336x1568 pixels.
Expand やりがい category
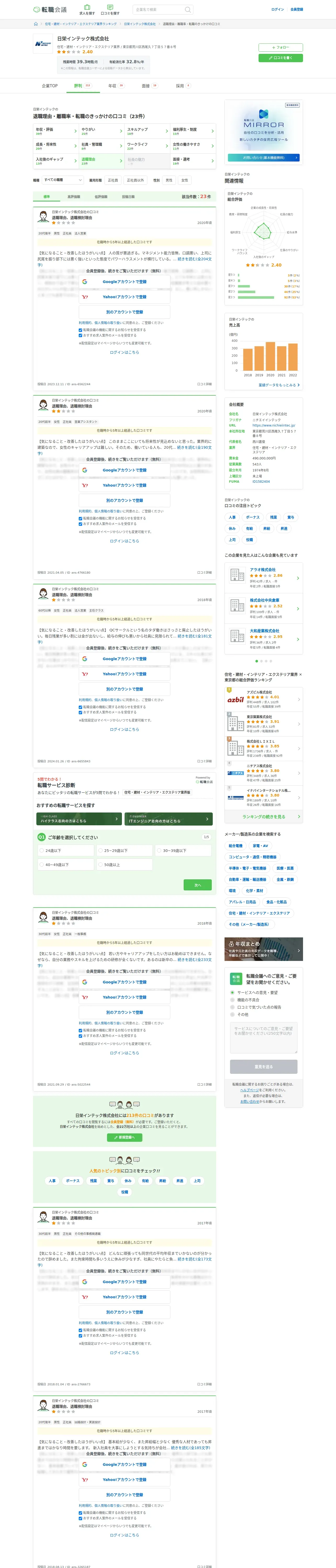(101, 131)
